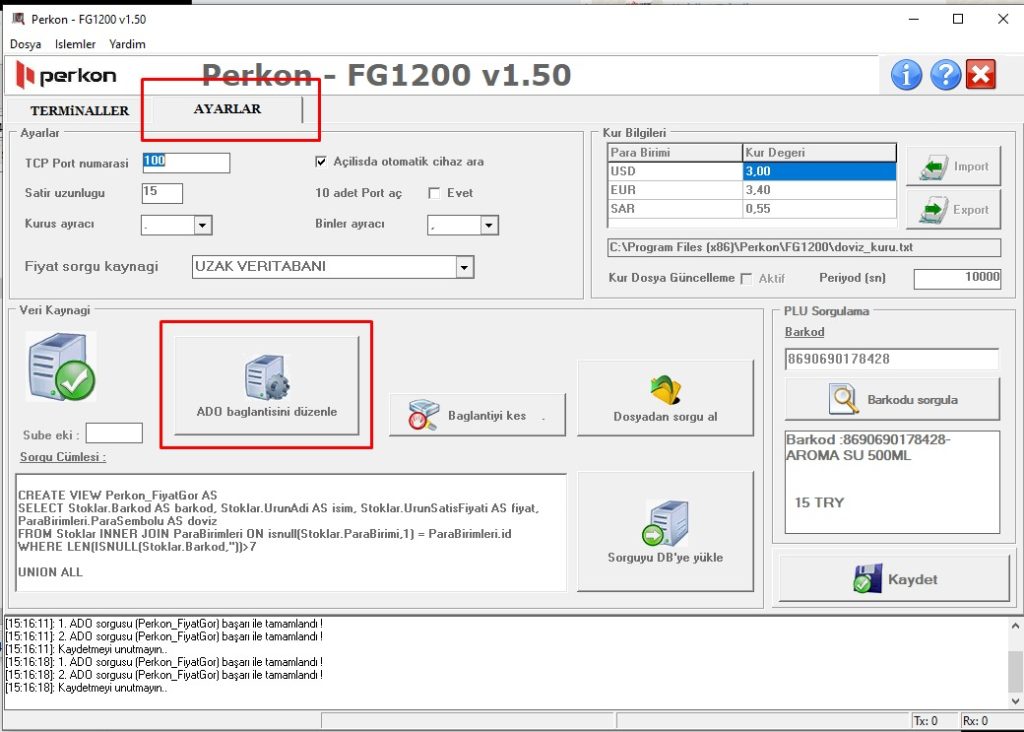Open the Binler ayraci dropdown
Image resolution: width=1024 pixels, height=732 pixels.
489,225
